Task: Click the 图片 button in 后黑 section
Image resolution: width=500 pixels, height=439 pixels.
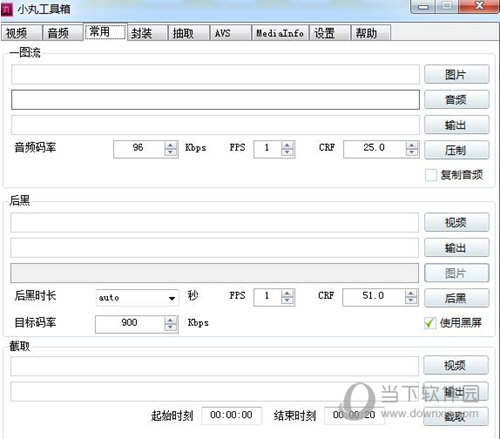Action: click(456, 273)
